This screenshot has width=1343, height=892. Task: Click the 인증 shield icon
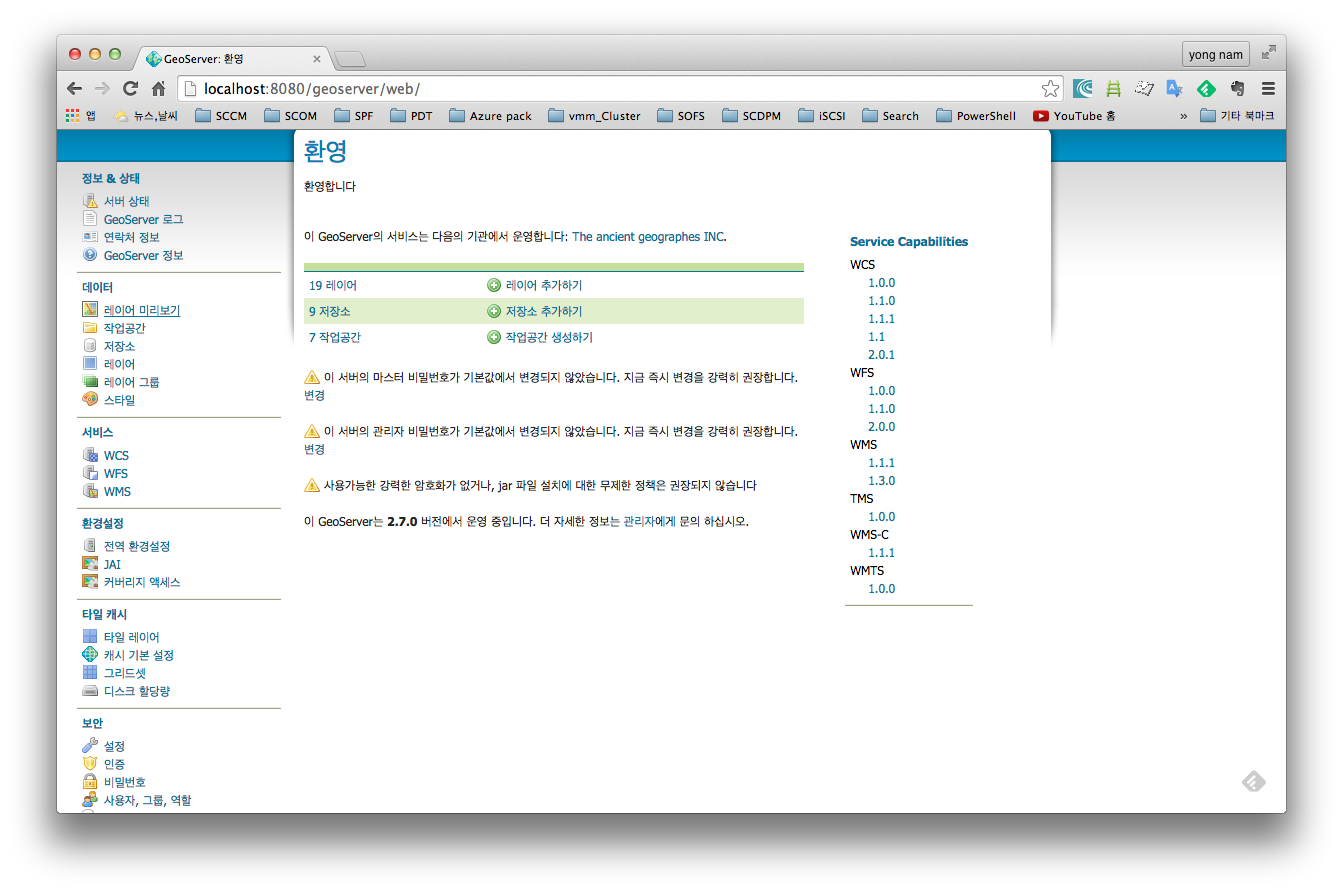[90, 764]
